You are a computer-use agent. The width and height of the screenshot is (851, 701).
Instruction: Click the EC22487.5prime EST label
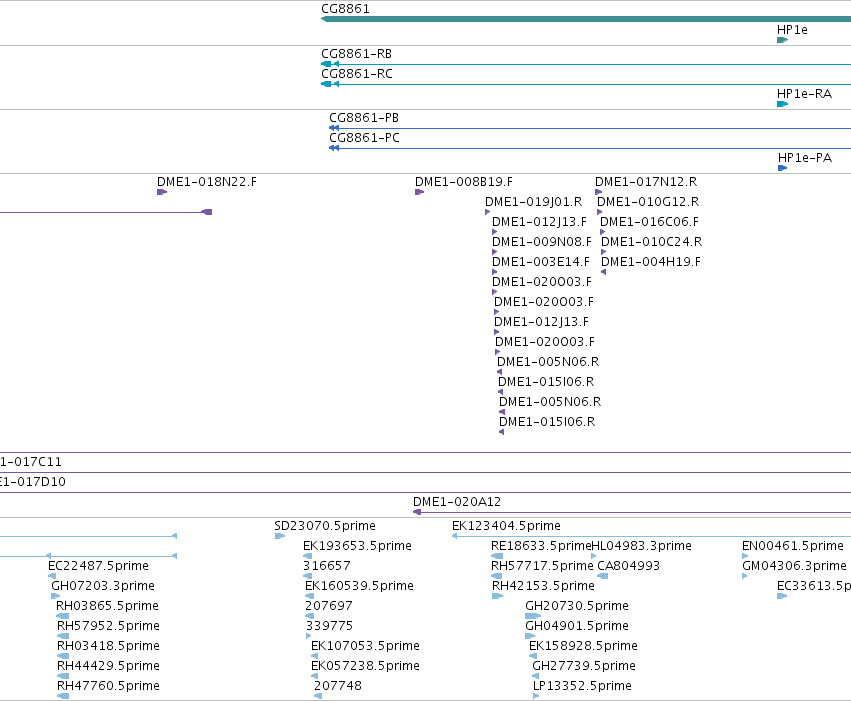[98, 566]
